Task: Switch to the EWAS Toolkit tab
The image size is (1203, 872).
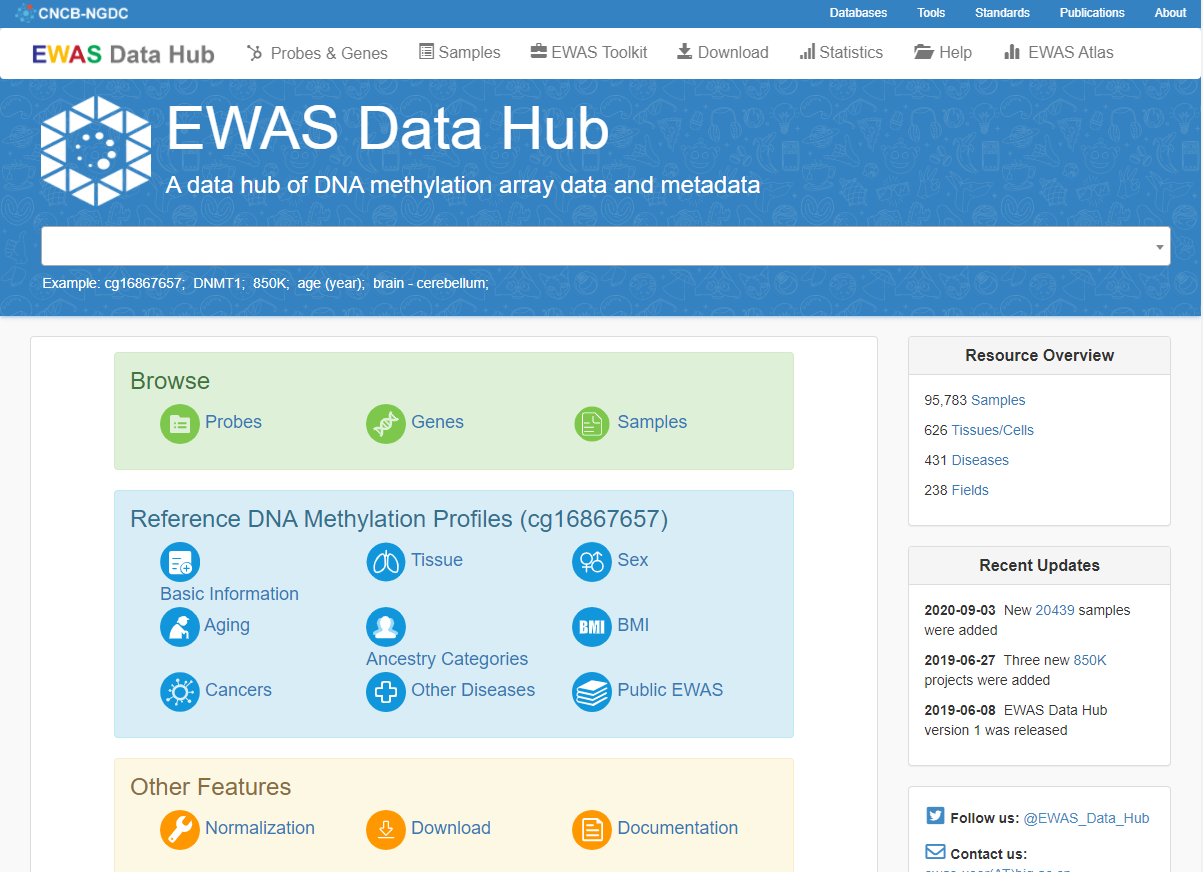Action: 588,52
